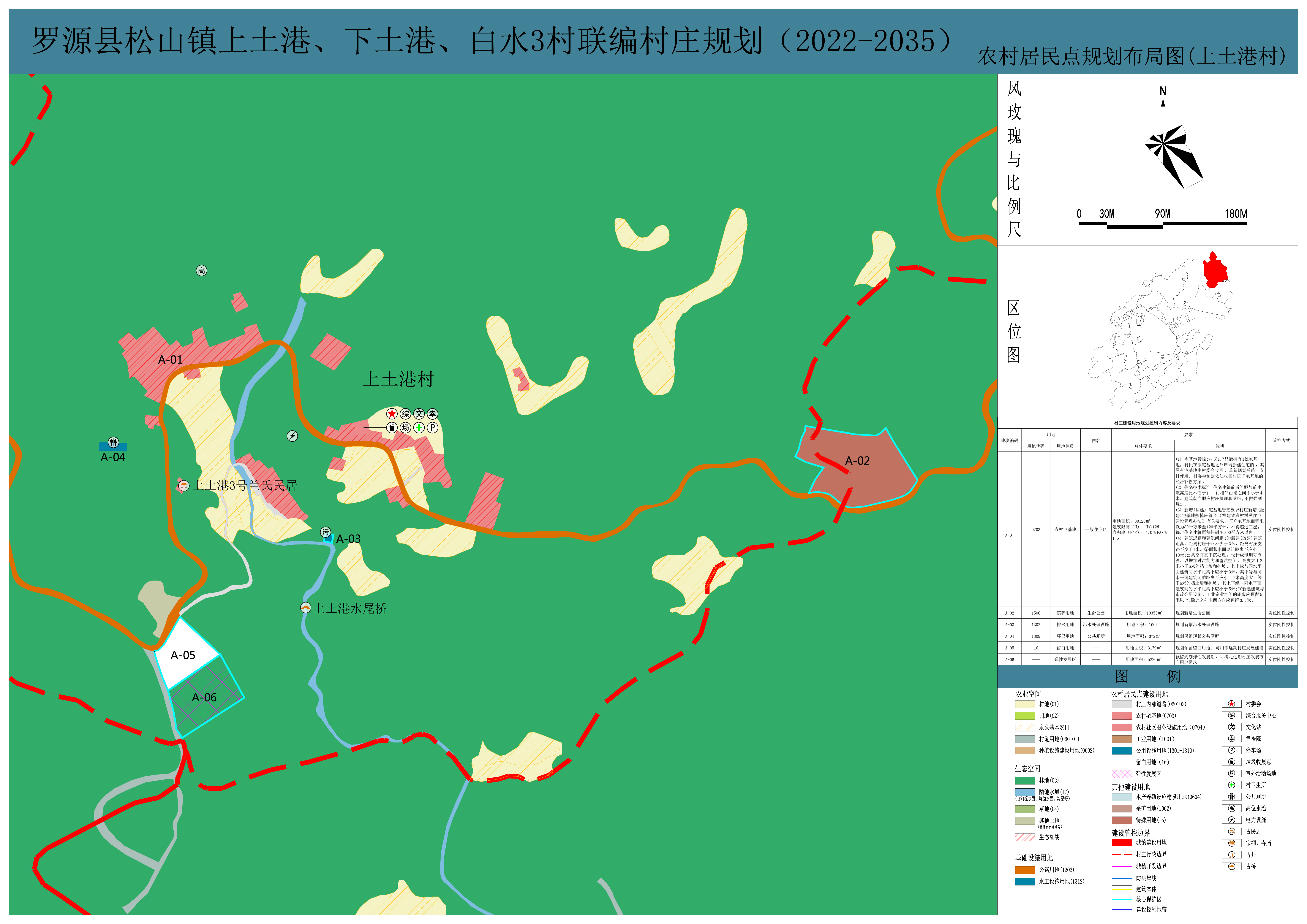1307x924 pixels.
Task: Click the toilet icon above A-04 label
Action: pos(113,443)
